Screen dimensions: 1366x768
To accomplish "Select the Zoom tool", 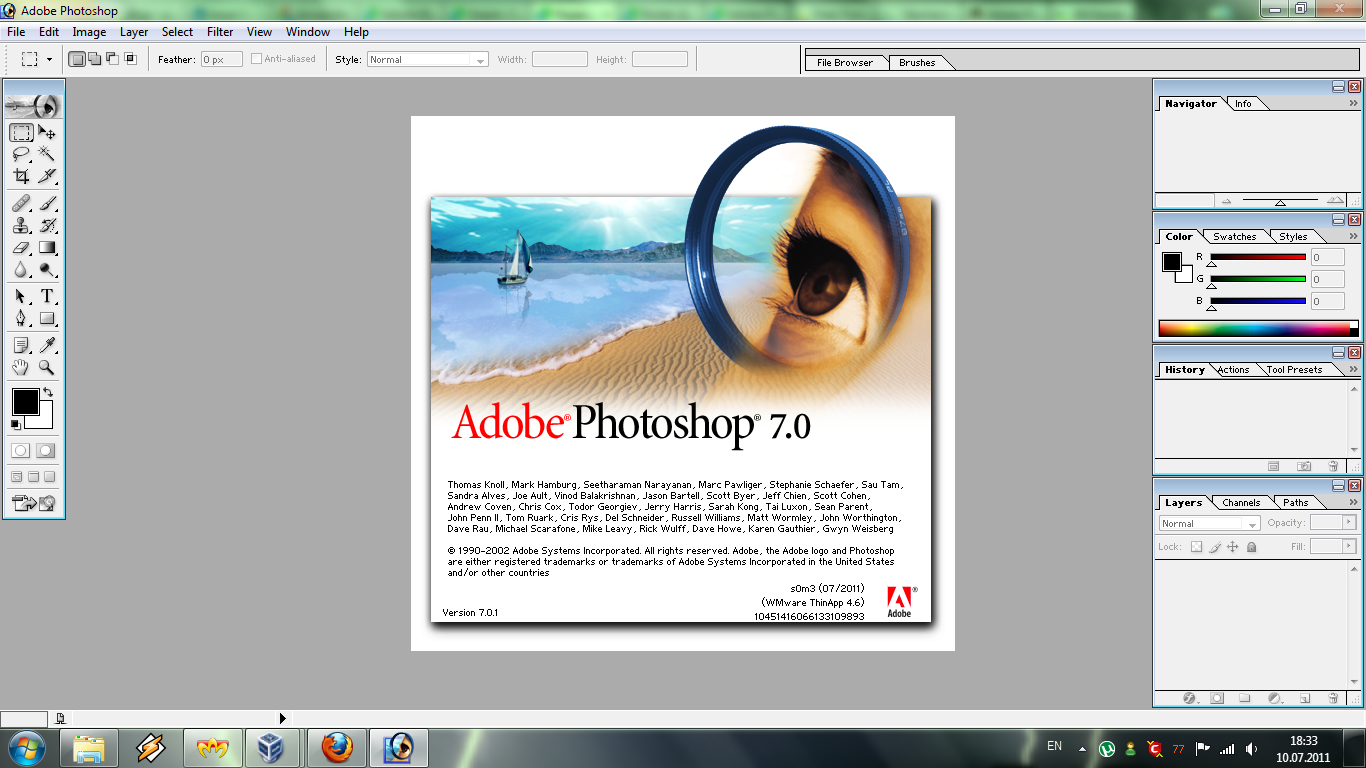I will click(x=47, y=368).
